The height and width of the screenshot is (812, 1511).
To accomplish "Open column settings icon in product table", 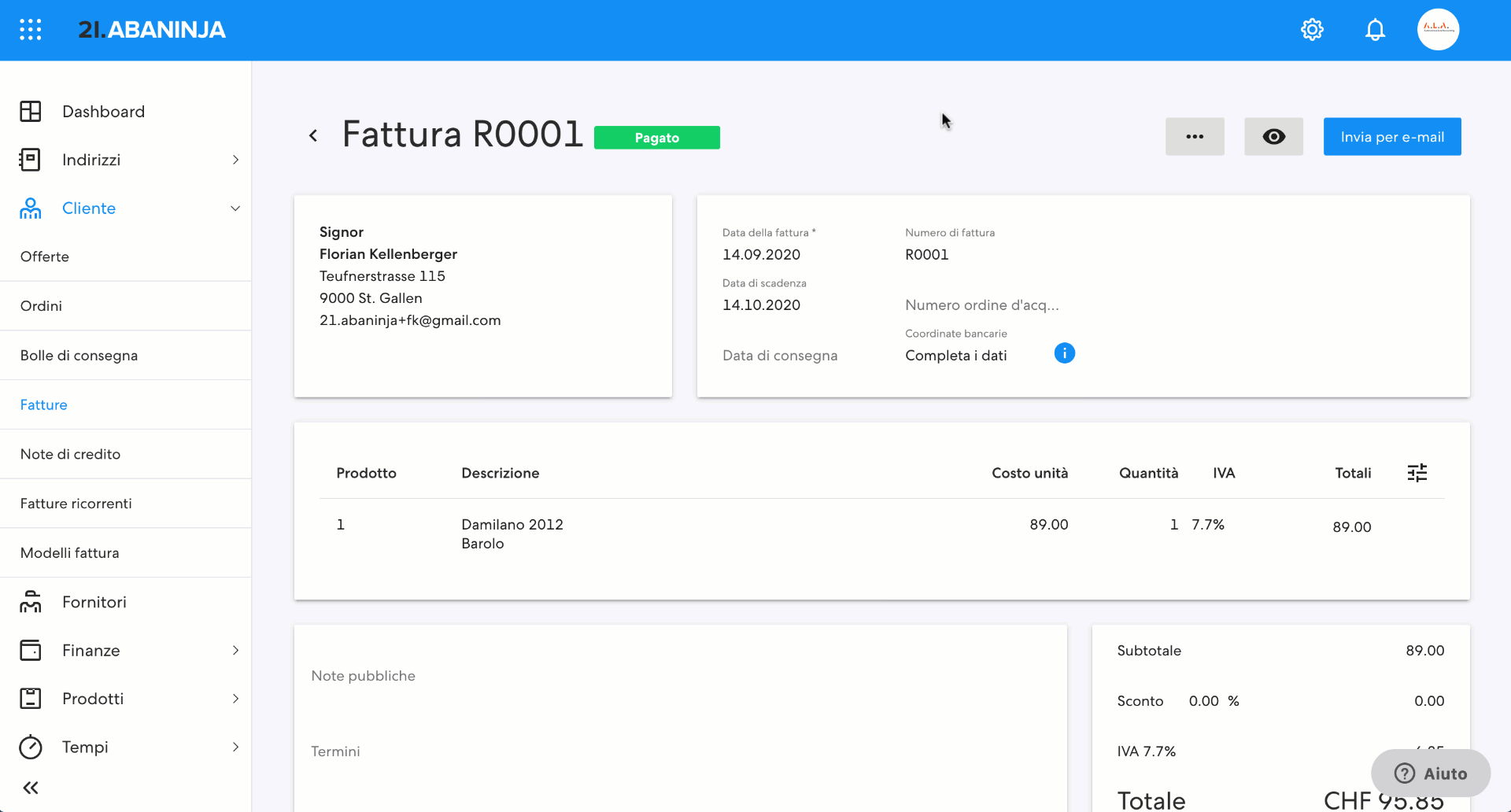I will click(x=1417, y=473).
